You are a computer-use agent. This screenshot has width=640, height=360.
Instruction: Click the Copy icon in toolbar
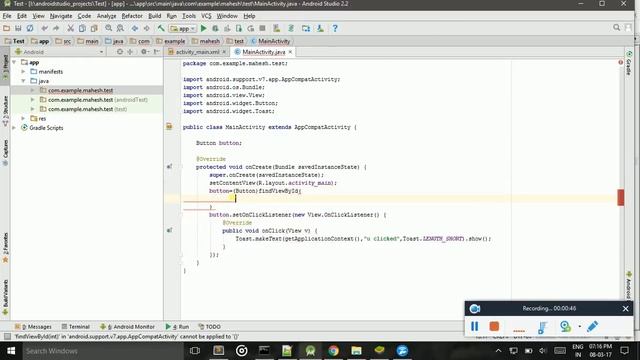pos(82,29)
